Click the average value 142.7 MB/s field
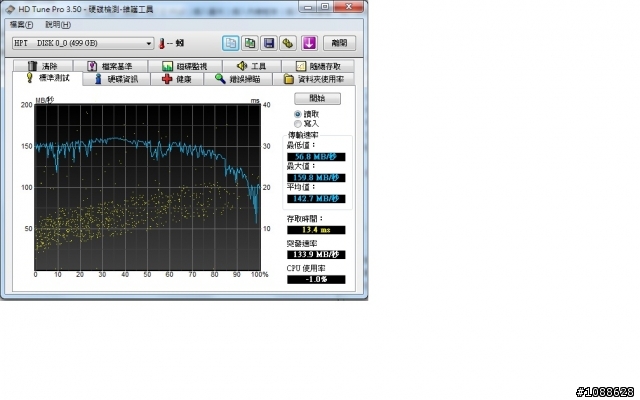Image resolution: width=640 pixels, height=400 pixels. tap(316, 199)
